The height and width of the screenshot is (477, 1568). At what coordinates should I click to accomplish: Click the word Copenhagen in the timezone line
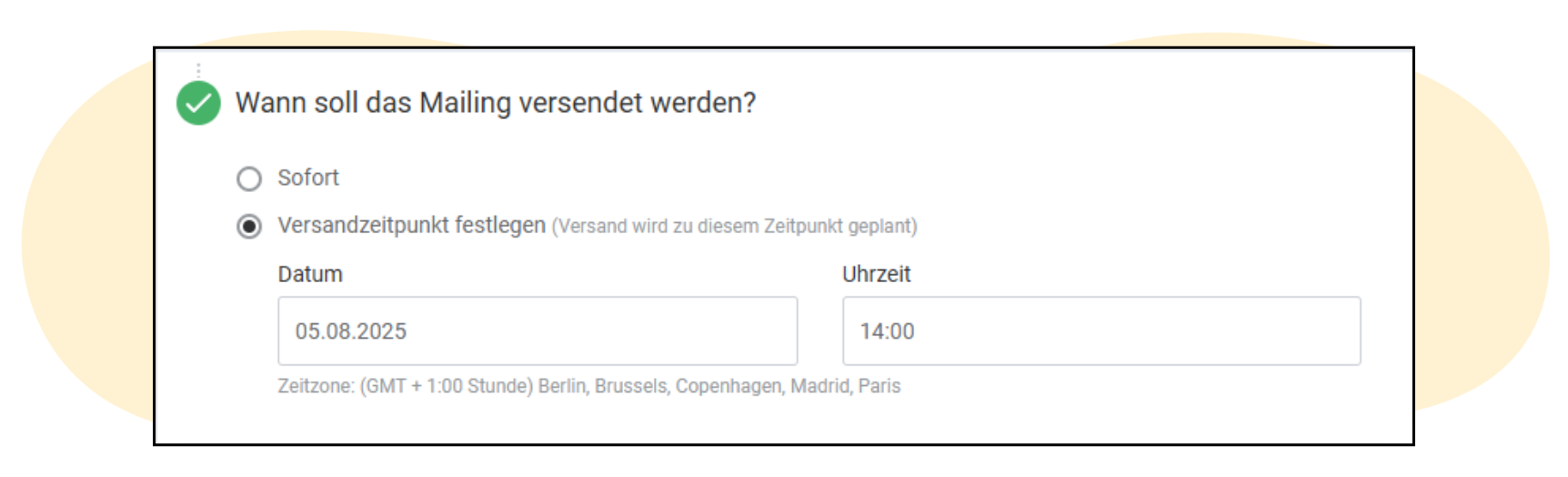pos(729,386)
